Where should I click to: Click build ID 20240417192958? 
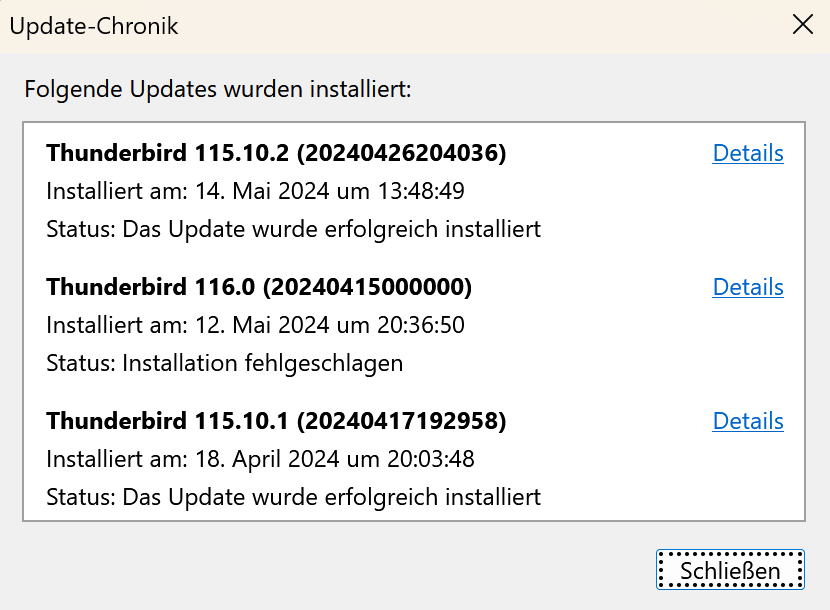pos(401,421)
